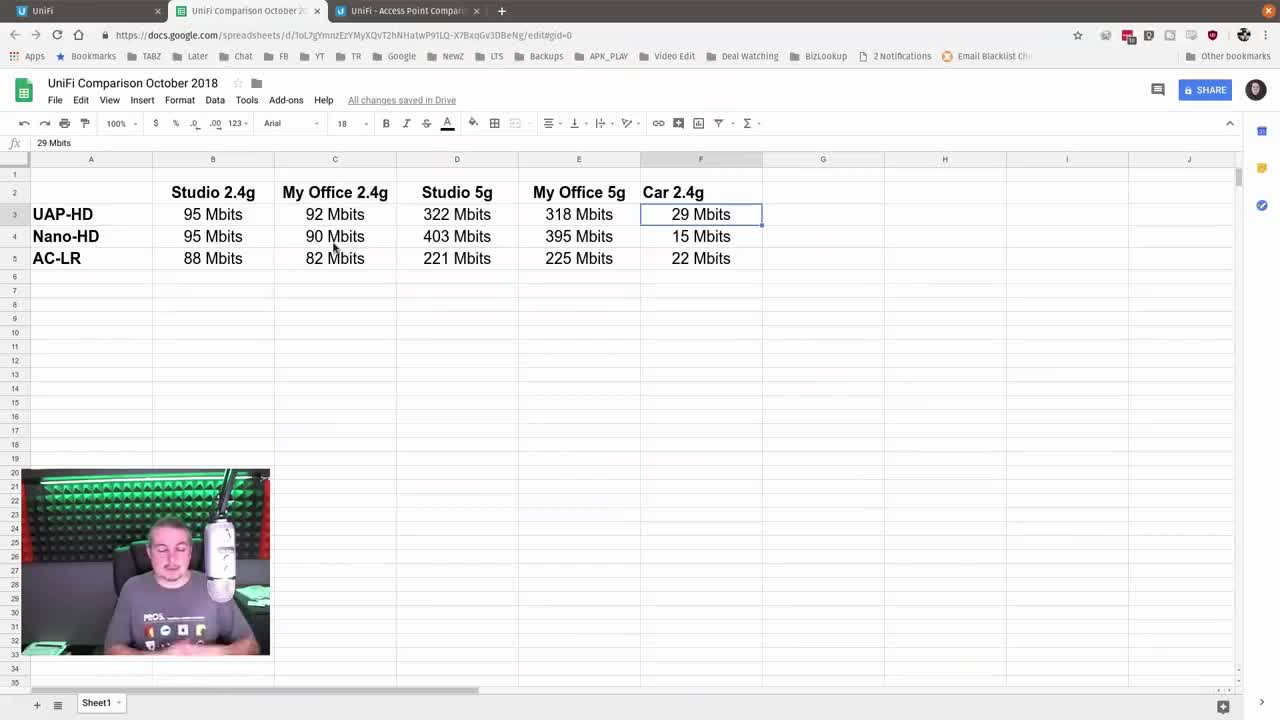
Task: Open the all sheets list
Action: pos(58,705)
